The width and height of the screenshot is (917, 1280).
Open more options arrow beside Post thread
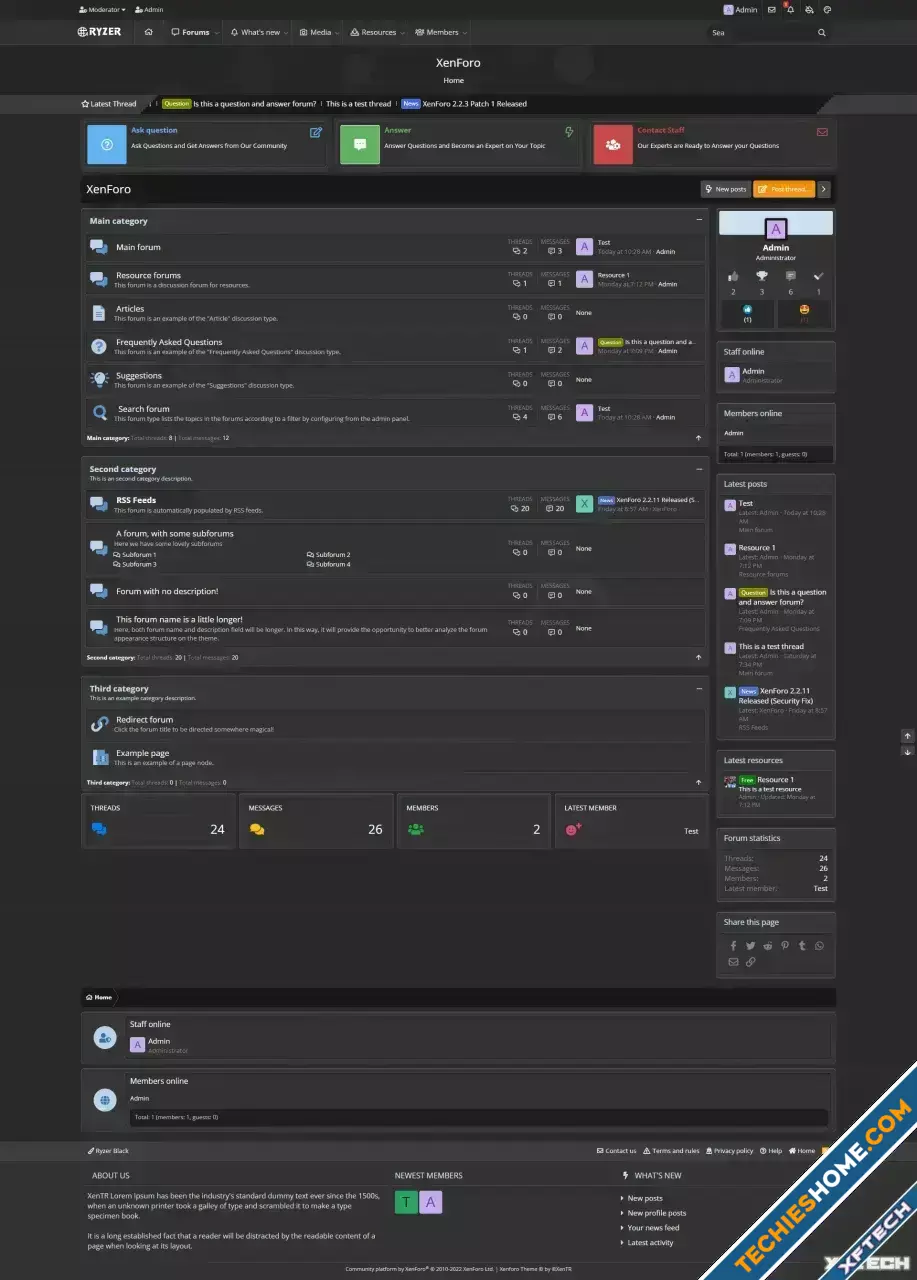coord(824,189)
